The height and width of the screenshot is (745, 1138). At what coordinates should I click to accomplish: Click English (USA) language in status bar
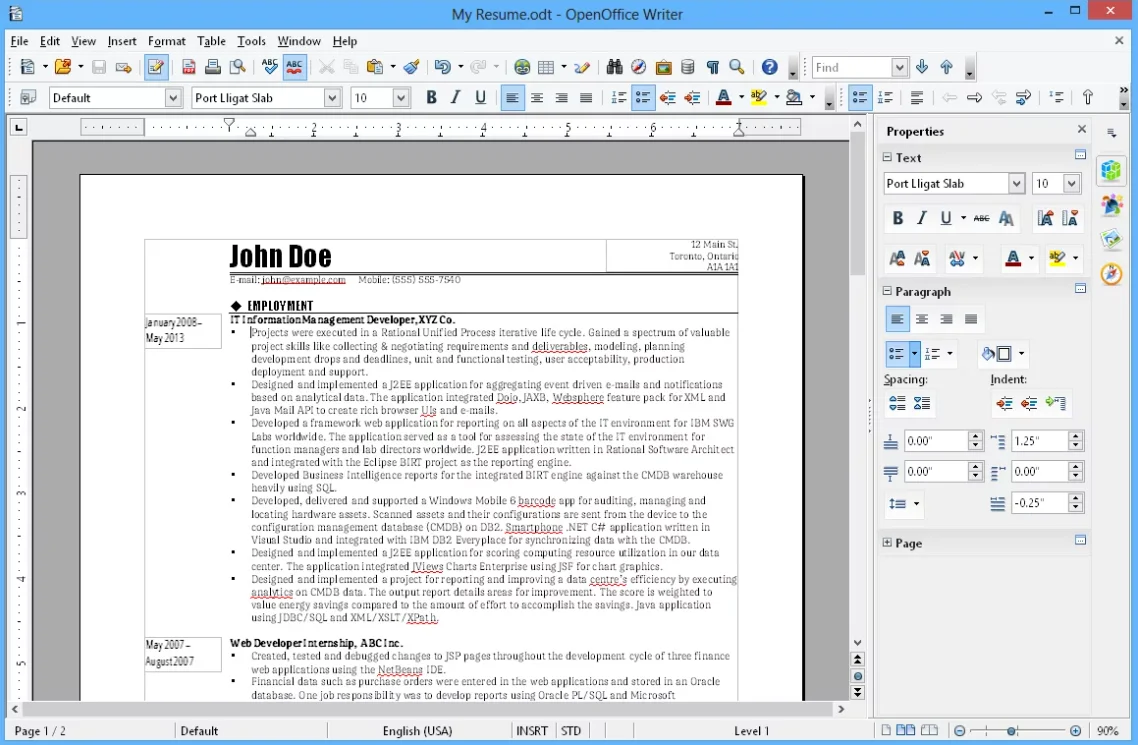417,731
